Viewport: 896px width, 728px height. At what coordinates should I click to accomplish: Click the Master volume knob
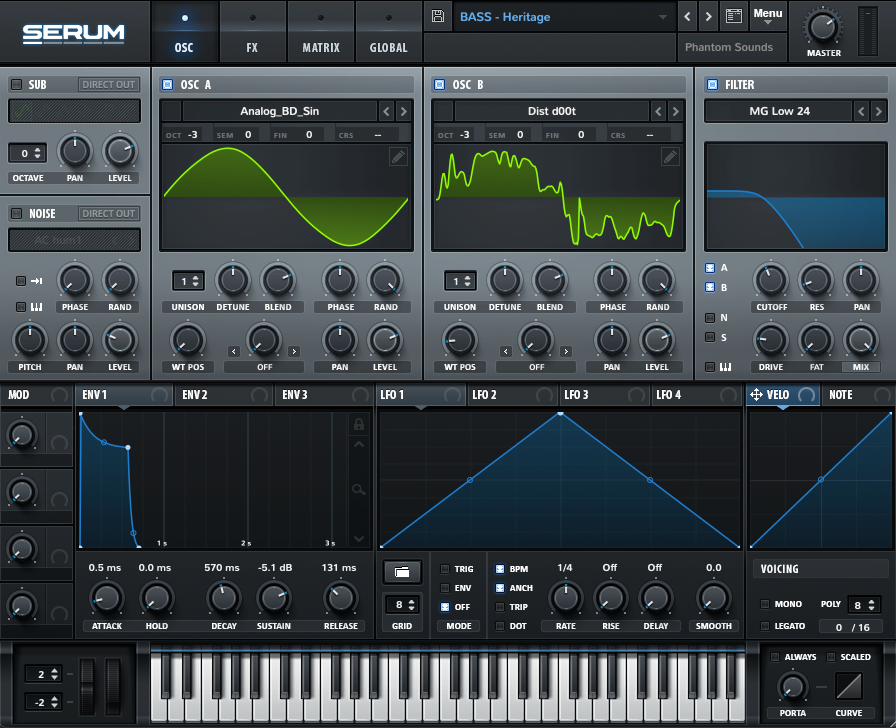[823, 27]
